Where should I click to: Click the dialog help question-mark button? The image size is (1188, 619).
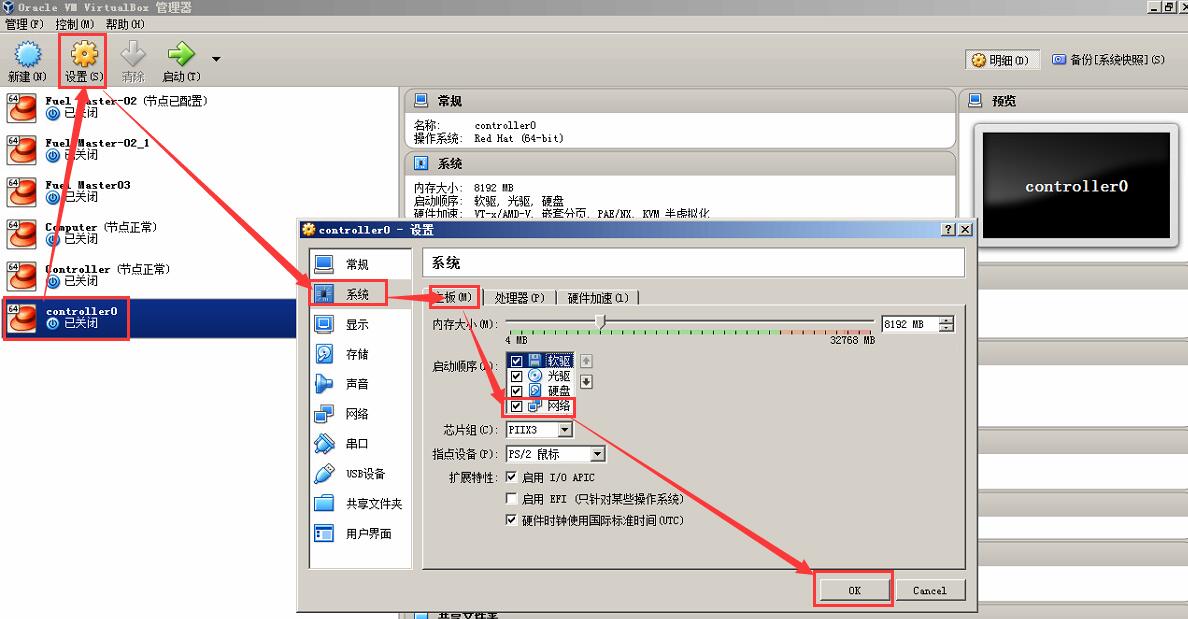click(948, 230)
